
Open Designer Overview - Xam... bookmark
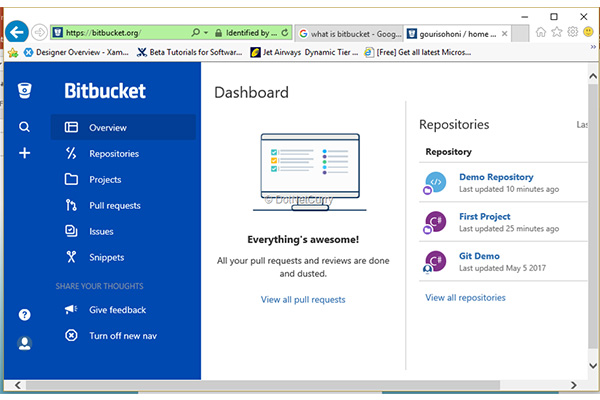click(77, 52)
